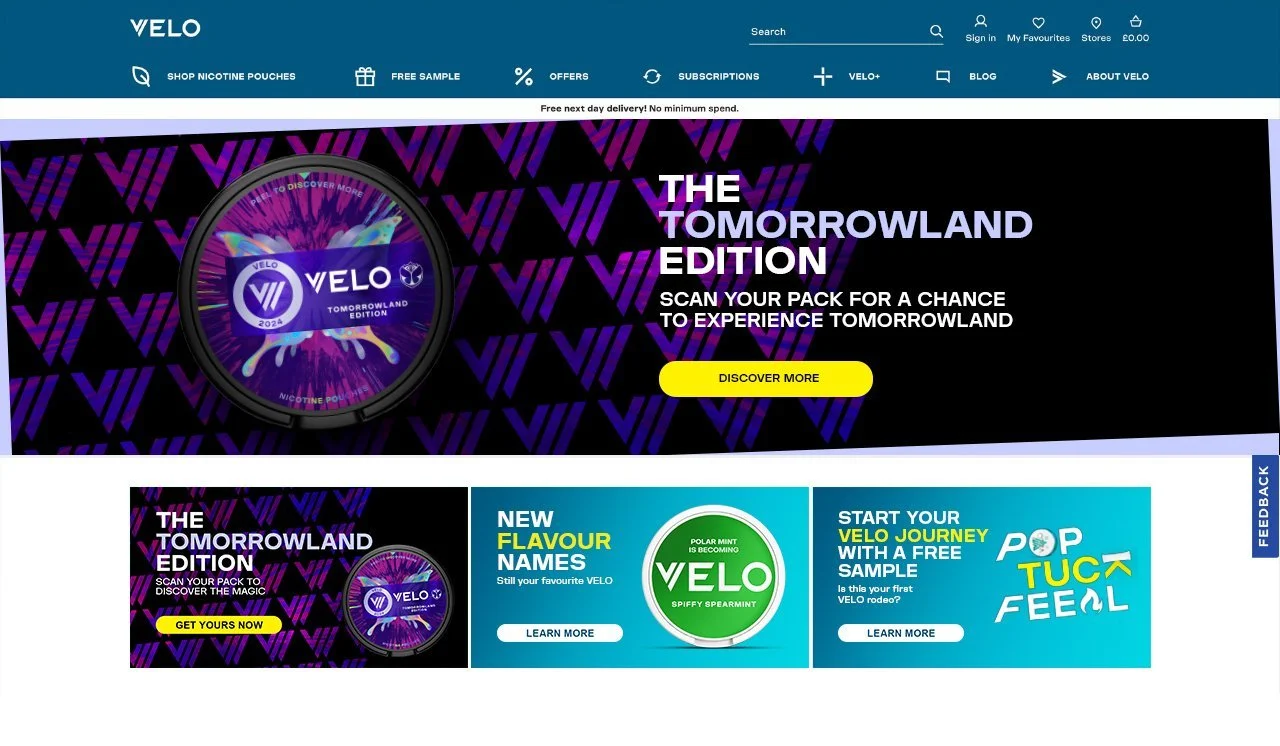Go to the VELO home logo
Viewport: 1280px width, 746px height.
click(x=165, y=28)
